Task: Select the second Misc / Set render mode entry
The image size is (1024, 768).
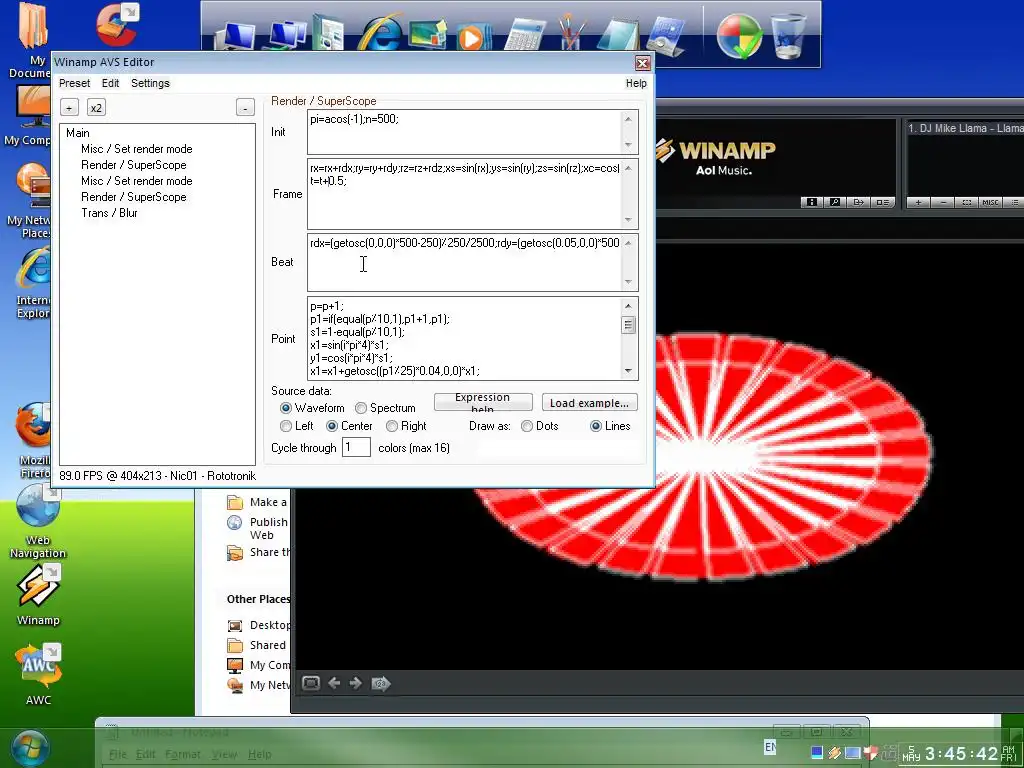Action: [x=136, y=181]
